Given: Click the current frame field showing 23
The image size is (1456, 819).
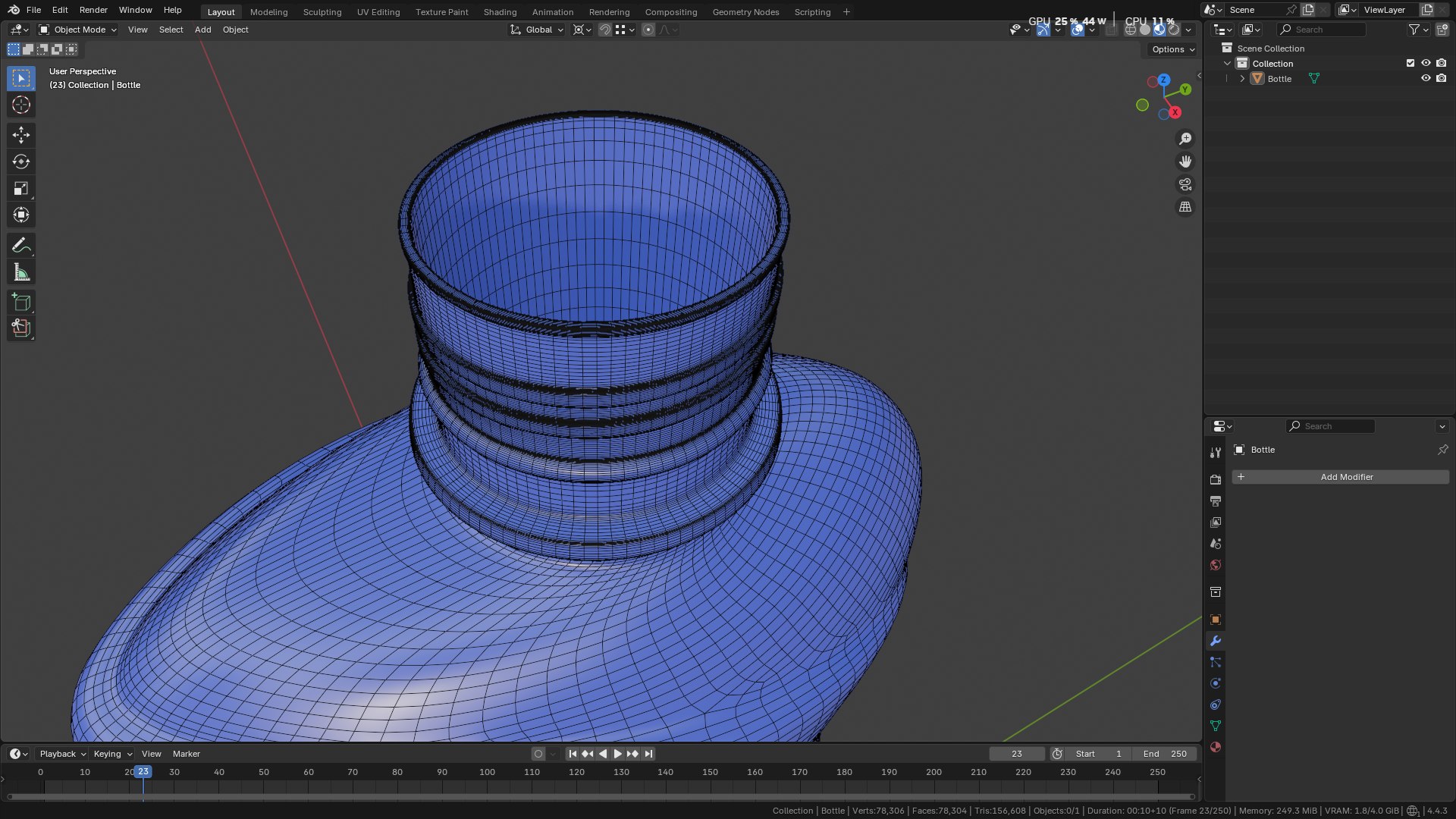Looking at the screenshot, I should 1017,754.
